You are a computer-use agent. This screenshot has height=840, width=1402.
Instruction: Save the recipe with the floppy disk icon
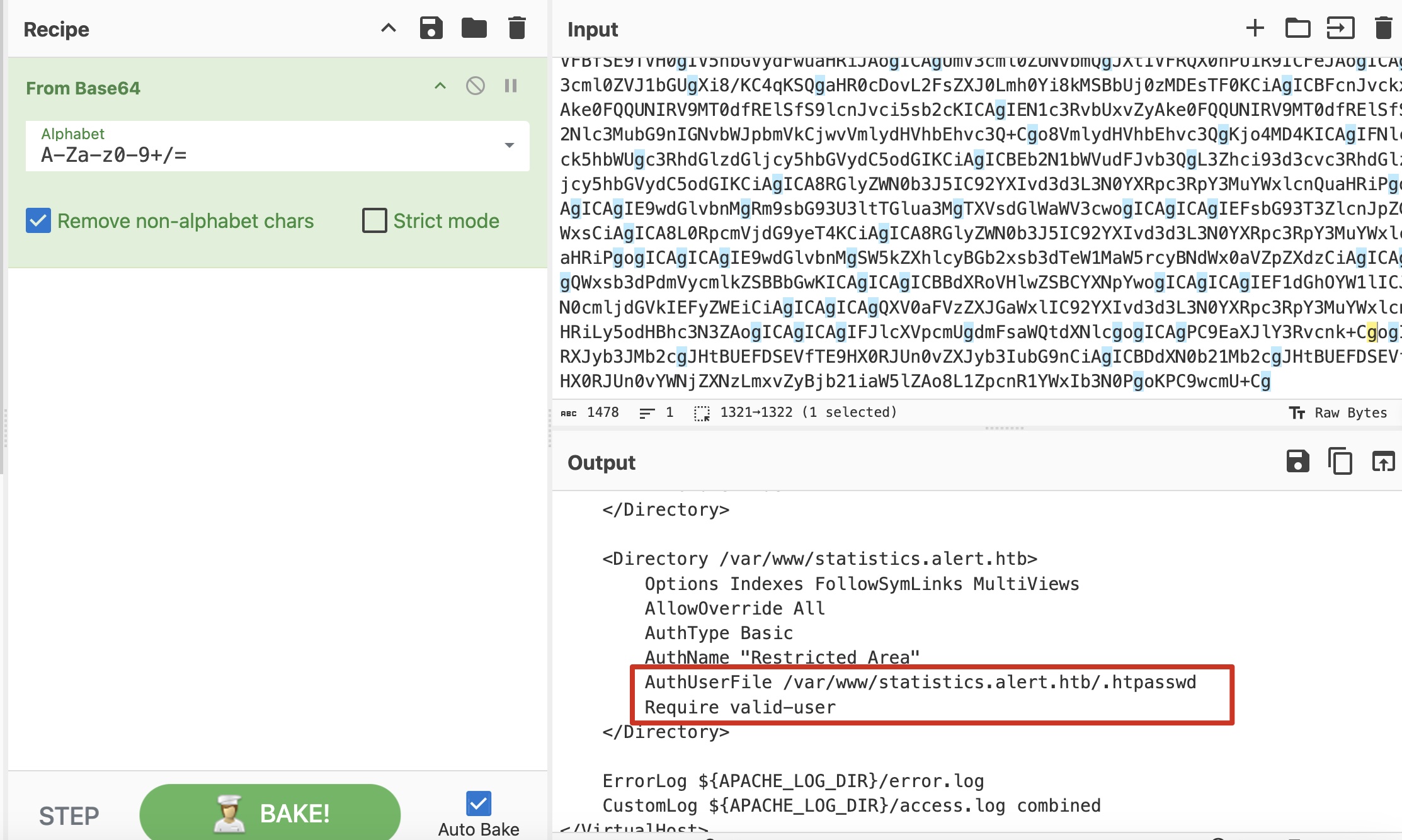[x=431, y=28]
